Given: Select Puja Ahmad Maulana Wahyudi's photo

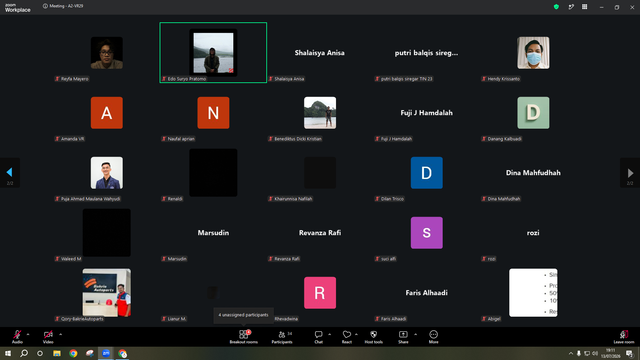Looking at the screenshot, I should pyautogui.click(x=107, y=173).
